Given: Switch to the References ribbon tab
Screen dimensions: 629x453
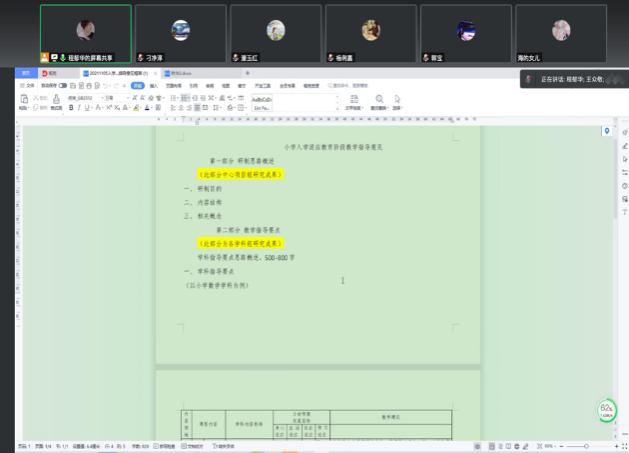Looking at the screenshot, I should point(193,85).
